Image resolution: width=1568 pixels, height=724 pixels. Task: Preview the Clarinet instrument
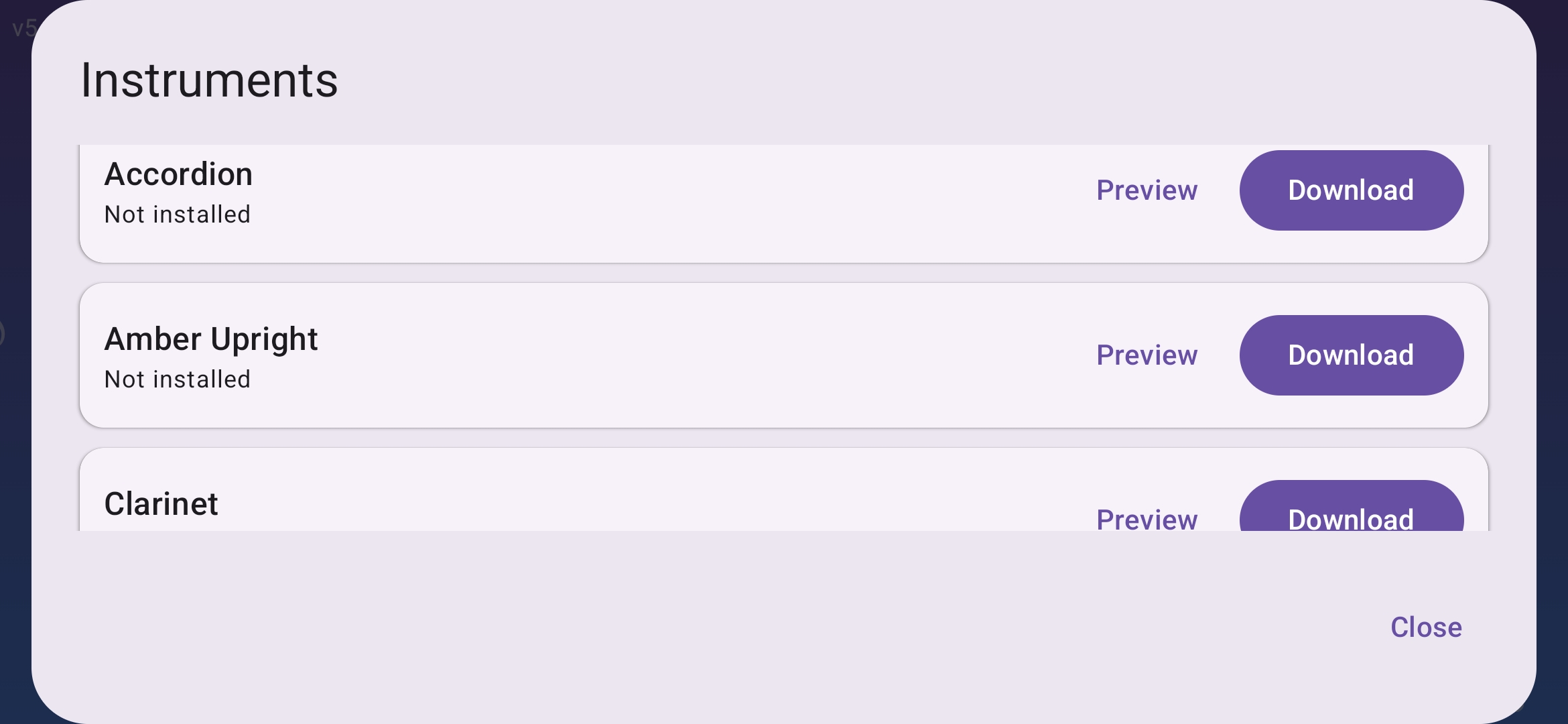(x=1147, y=519)
